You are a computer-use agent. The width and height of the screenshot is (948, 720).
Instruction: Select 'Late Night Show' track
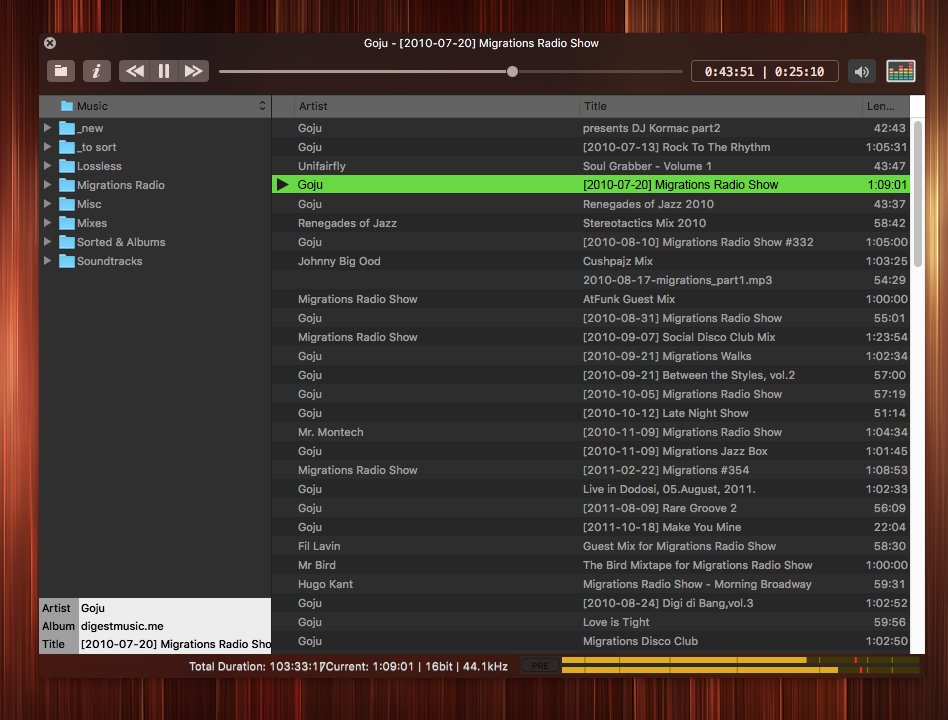point(591,413)
